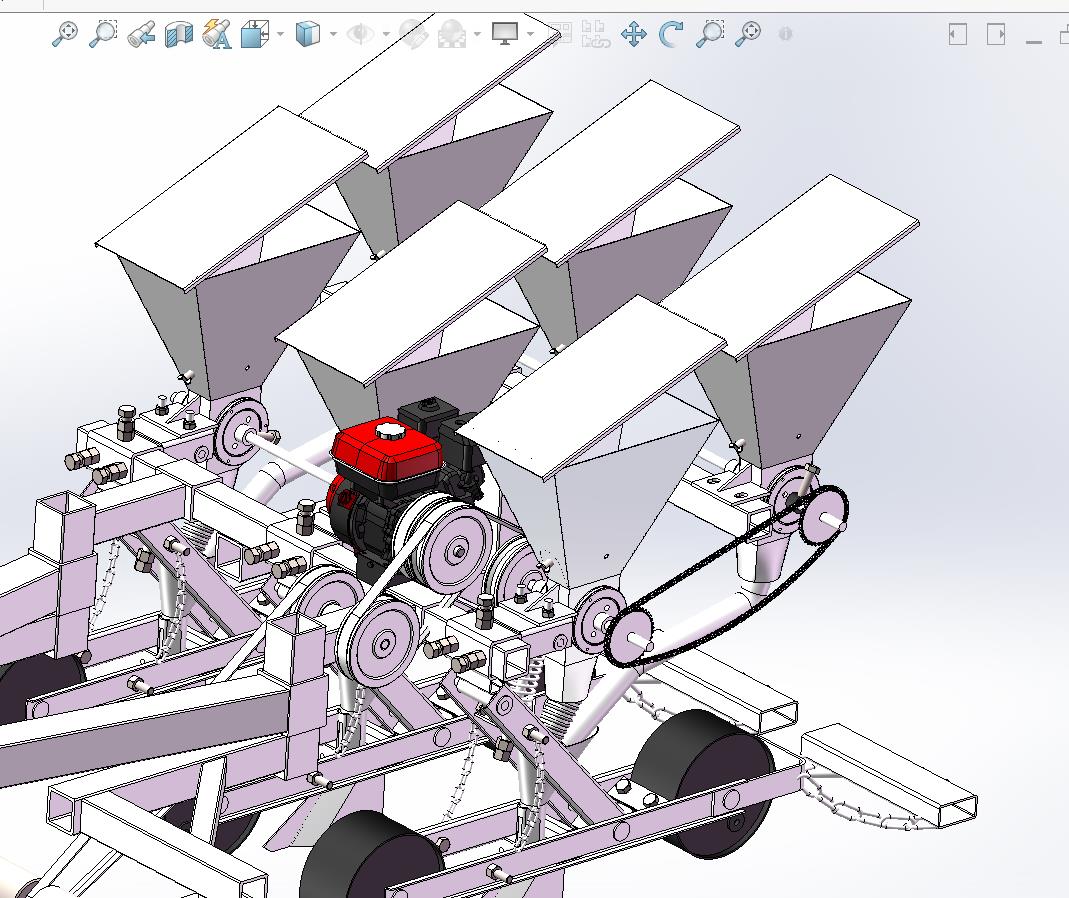This screenshot has width=1069, height=898.
Task: Select the Rotate View curved-arrow tool
Action: click(672, 33)
